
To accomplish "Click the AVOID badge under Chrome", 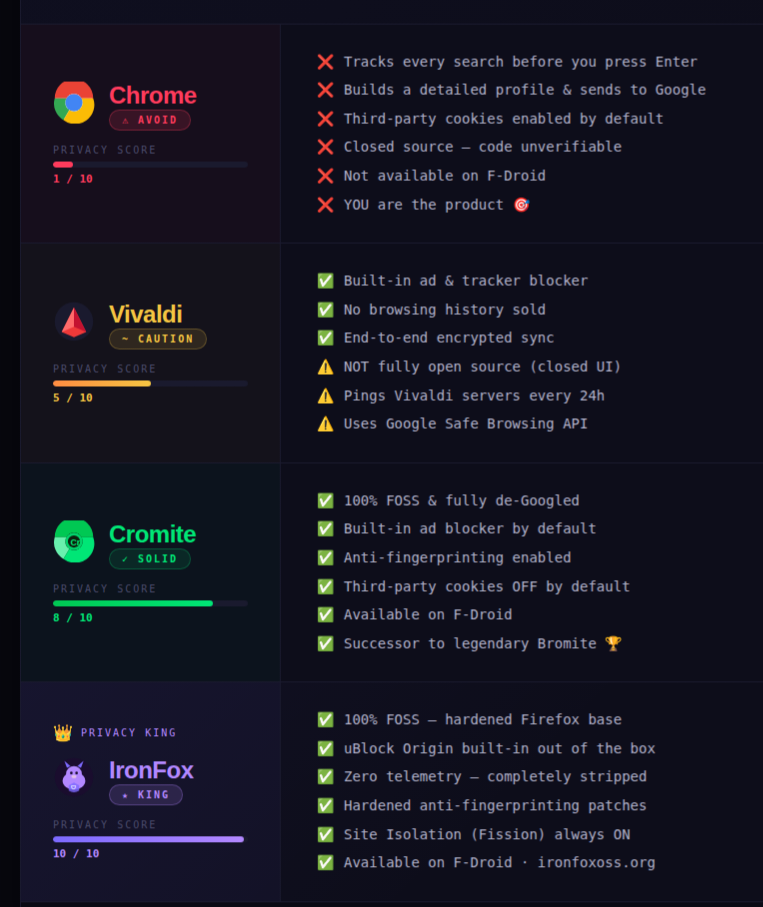I will click(150, 120).
